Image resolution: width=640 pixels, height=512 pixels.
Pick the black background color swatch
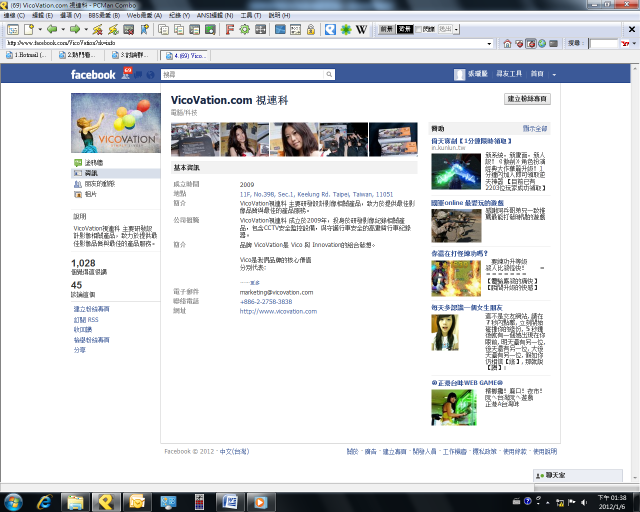click(405, 29)
